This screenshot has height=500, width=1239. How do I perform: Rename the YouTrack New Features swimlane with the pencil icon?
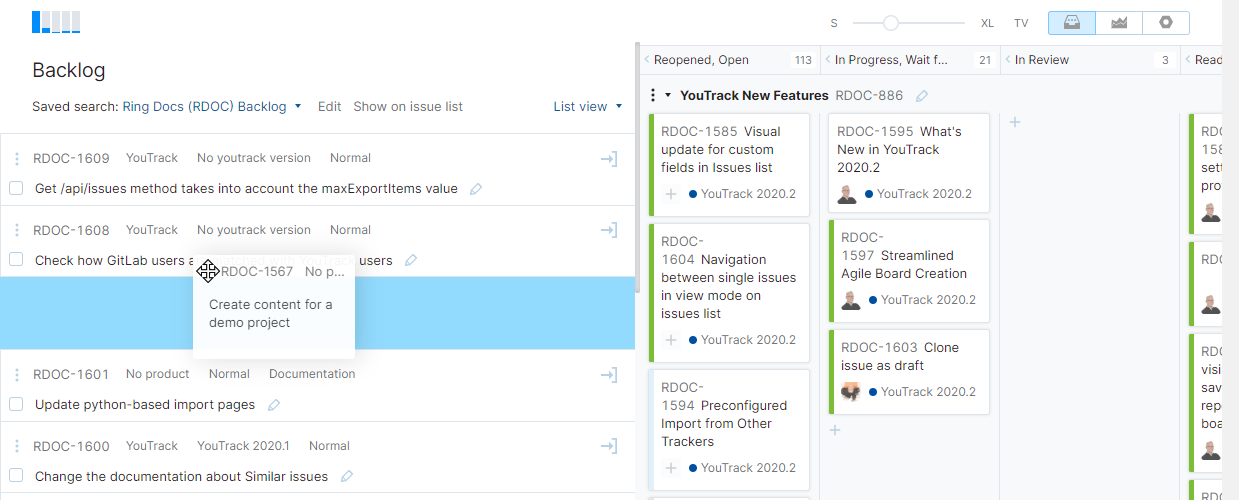coord(922,96)
